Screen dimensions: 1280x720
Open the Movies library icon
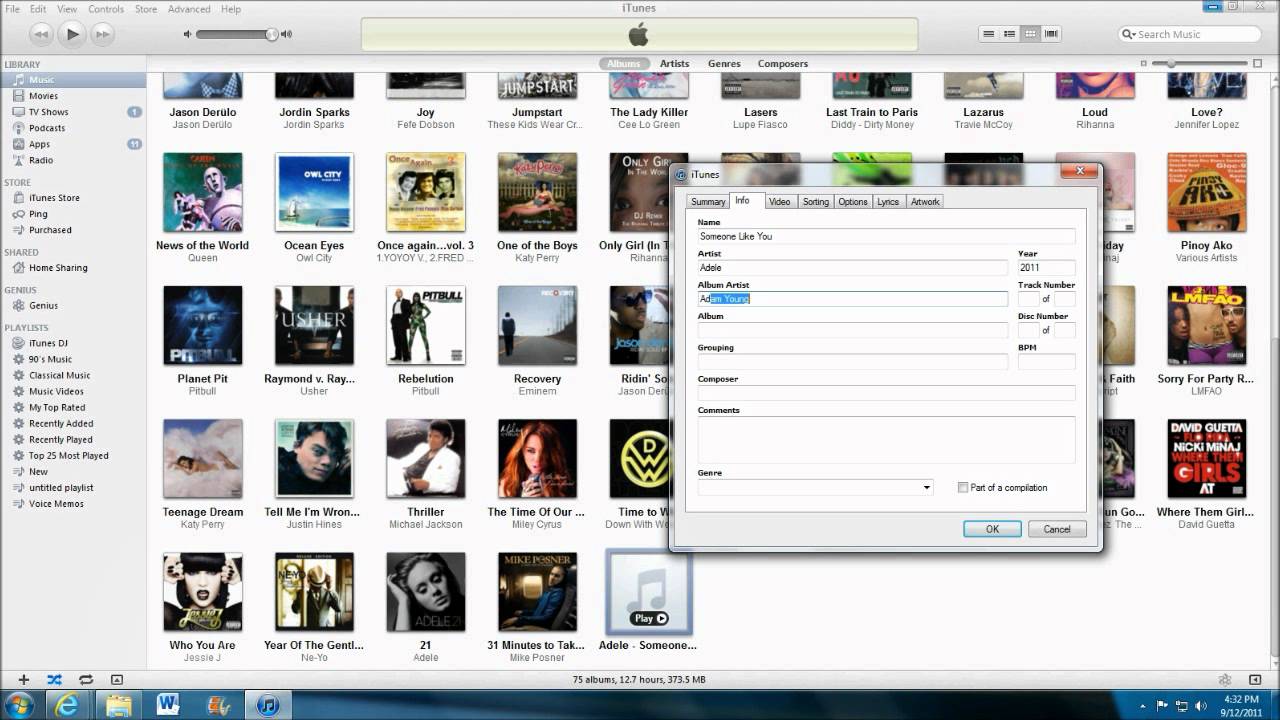[x=19, y=96]
